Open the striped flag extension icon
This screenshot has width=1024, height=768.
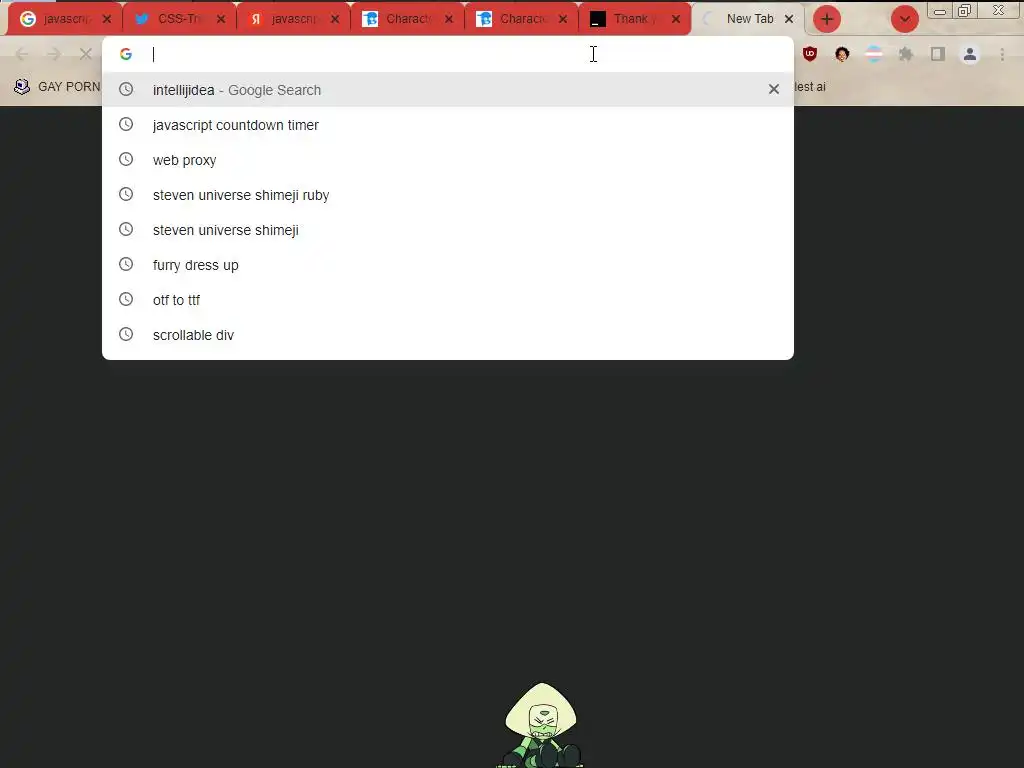pos(874,54)
